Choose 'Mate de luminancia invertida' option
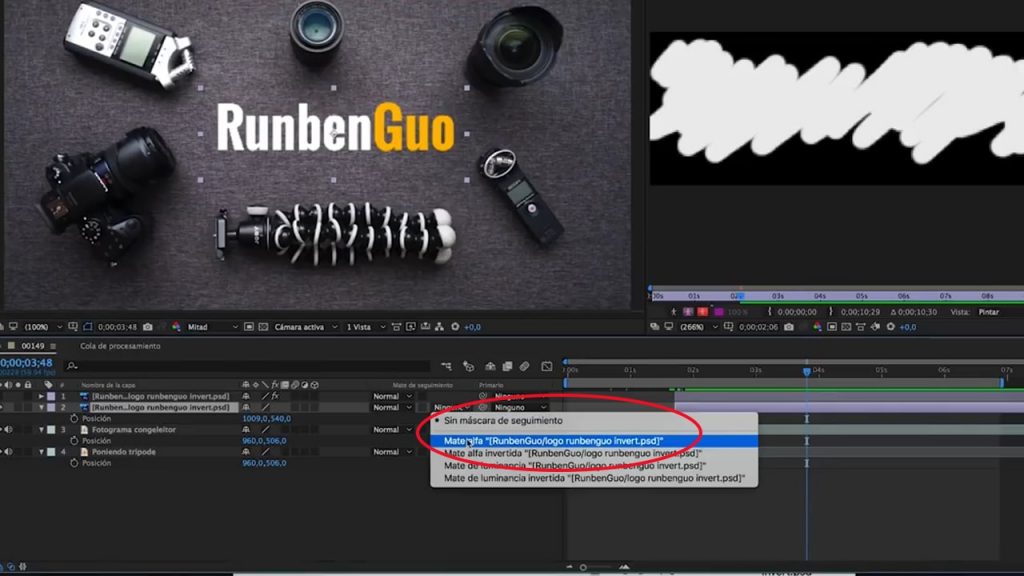 tap(594, 478)
